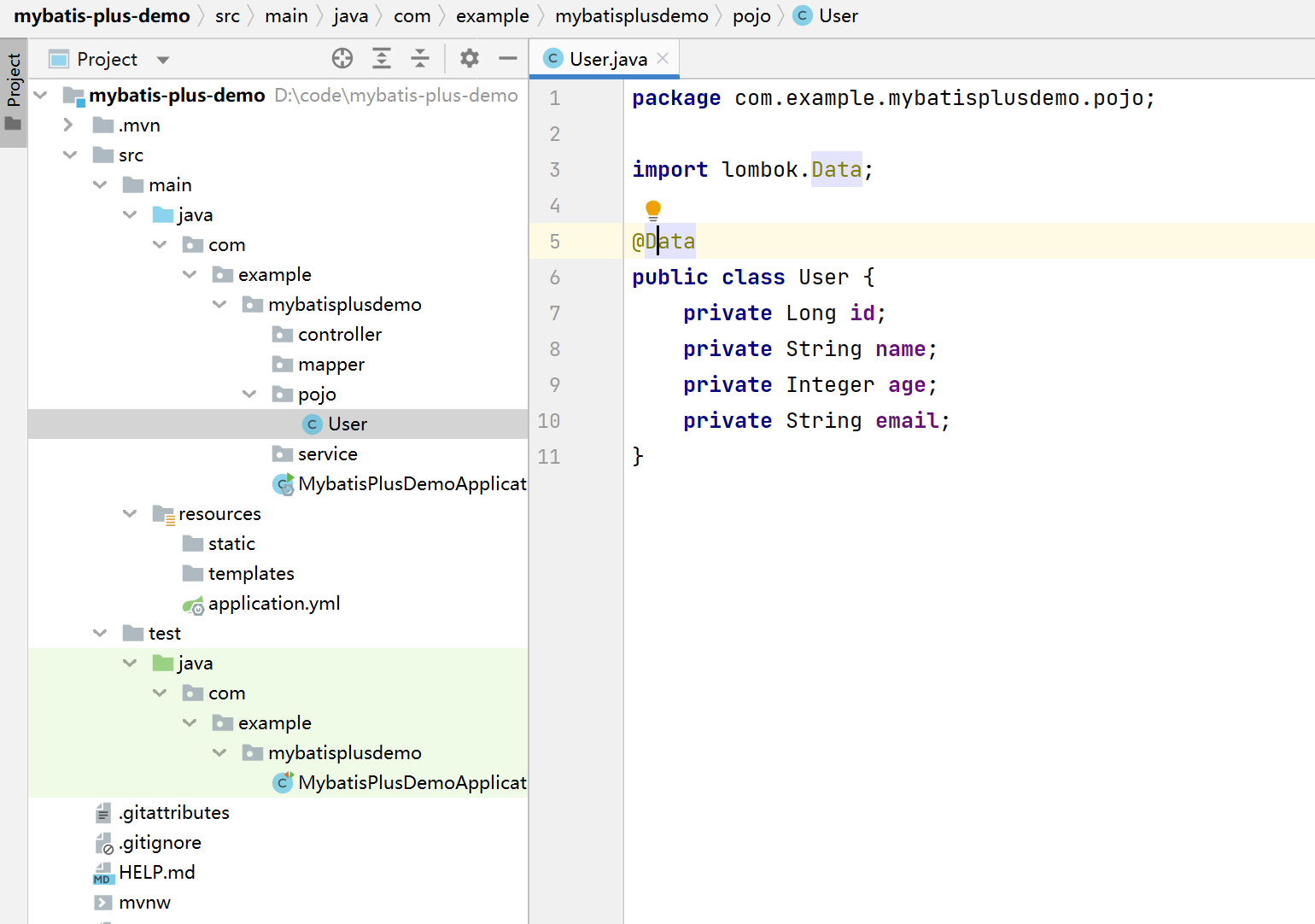Select HELP.md markdown file
Image resolution: width=1315 pixels, height=924 pixels.
click(156, 873)
